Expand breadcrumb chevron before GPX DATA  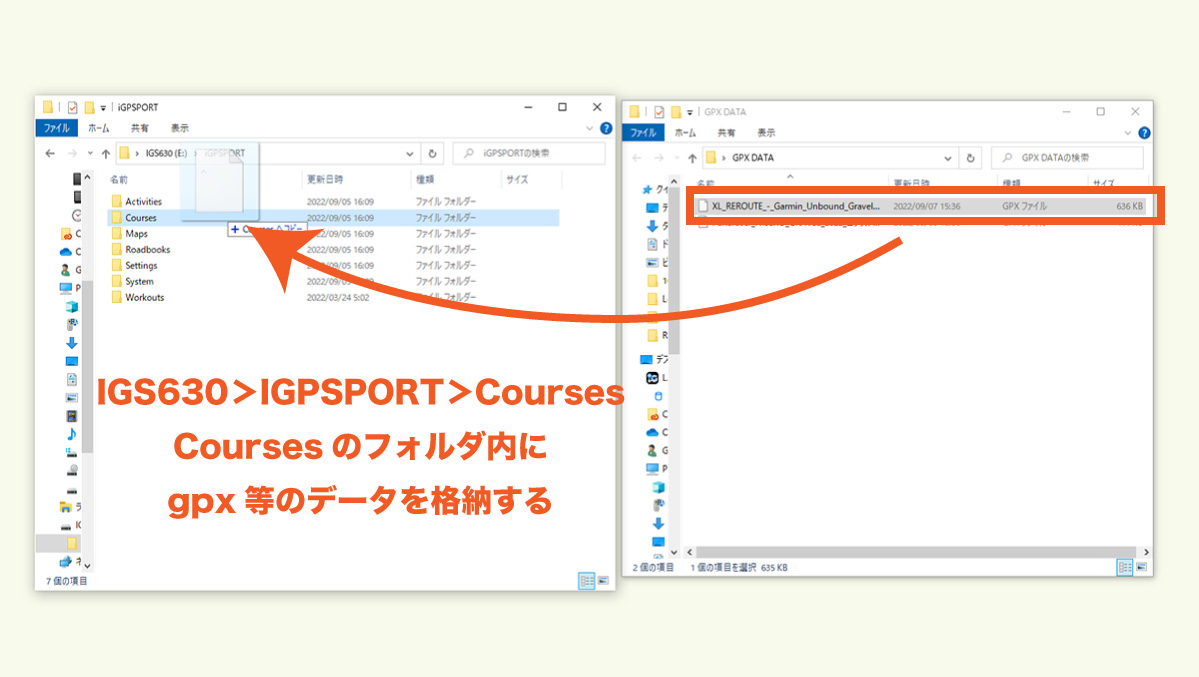tap(724, 158)
